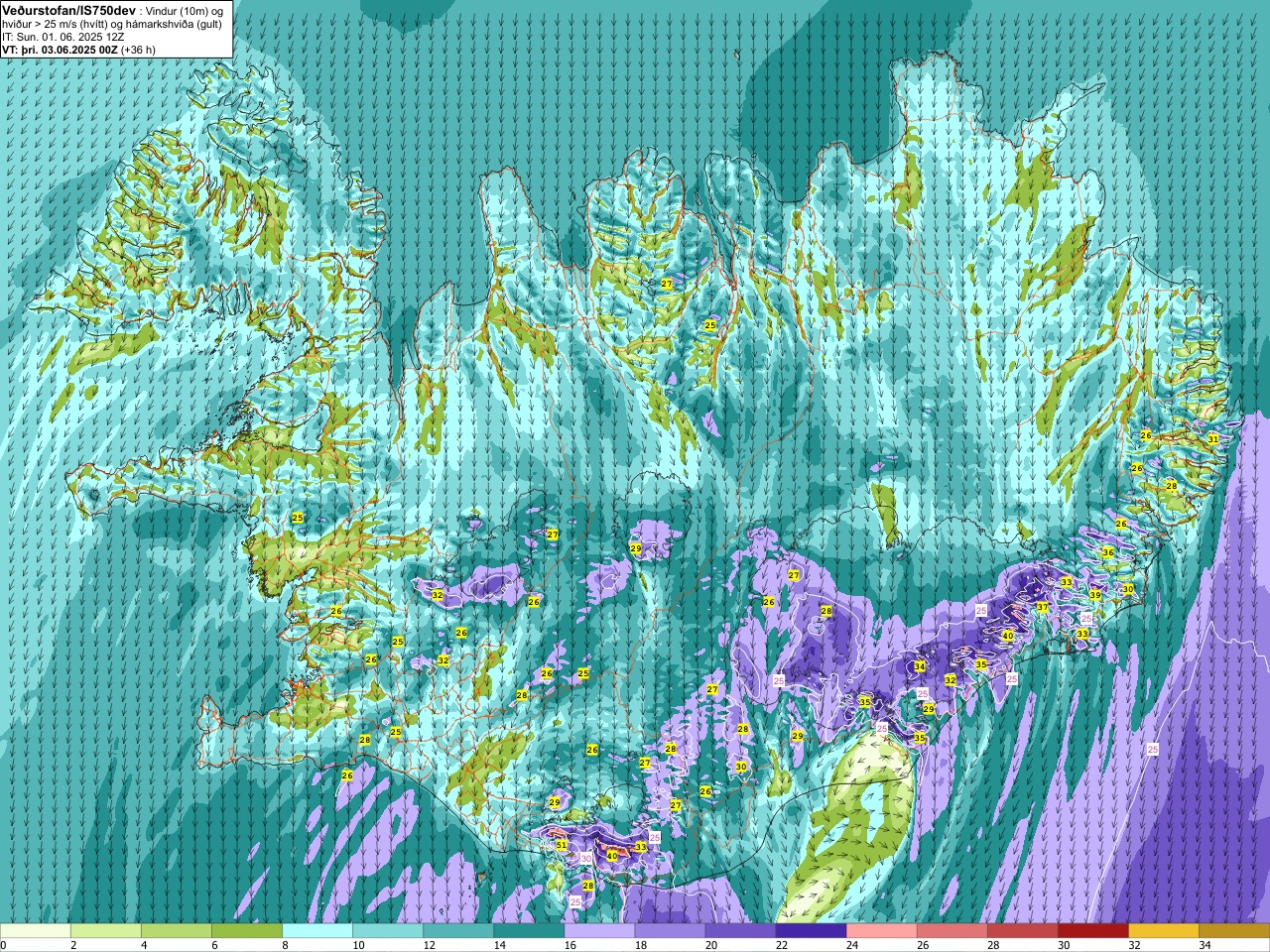This screenshot has width=1270, height=952.
Task: Select the bright yellow 32–34 legend swatch
Action: [1163, 931]
